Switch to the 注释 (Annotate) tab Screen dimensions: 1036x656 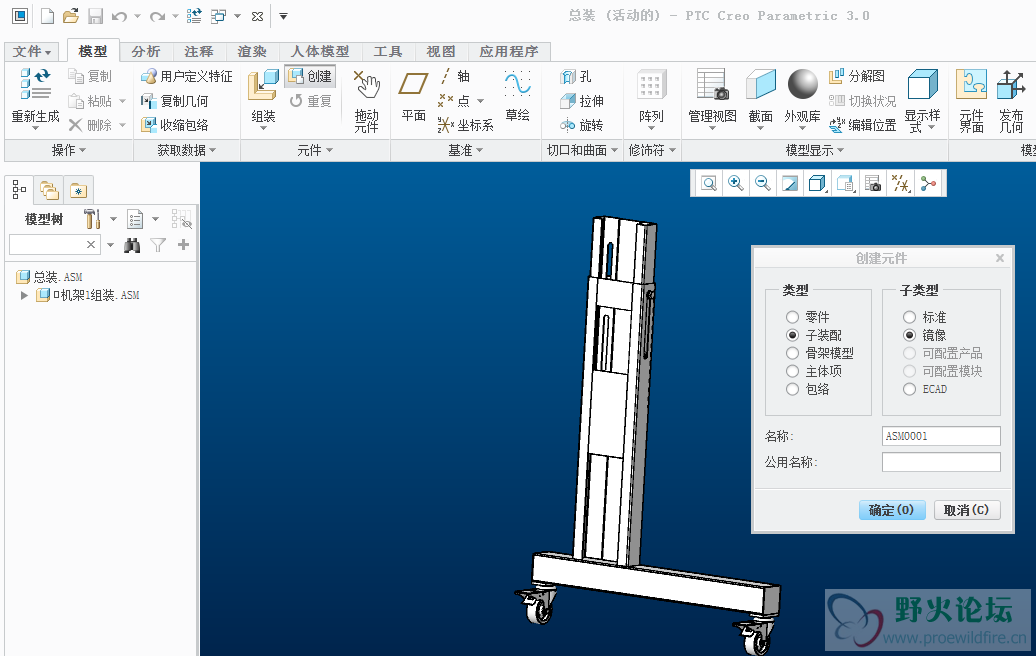(x=199, y=52)
